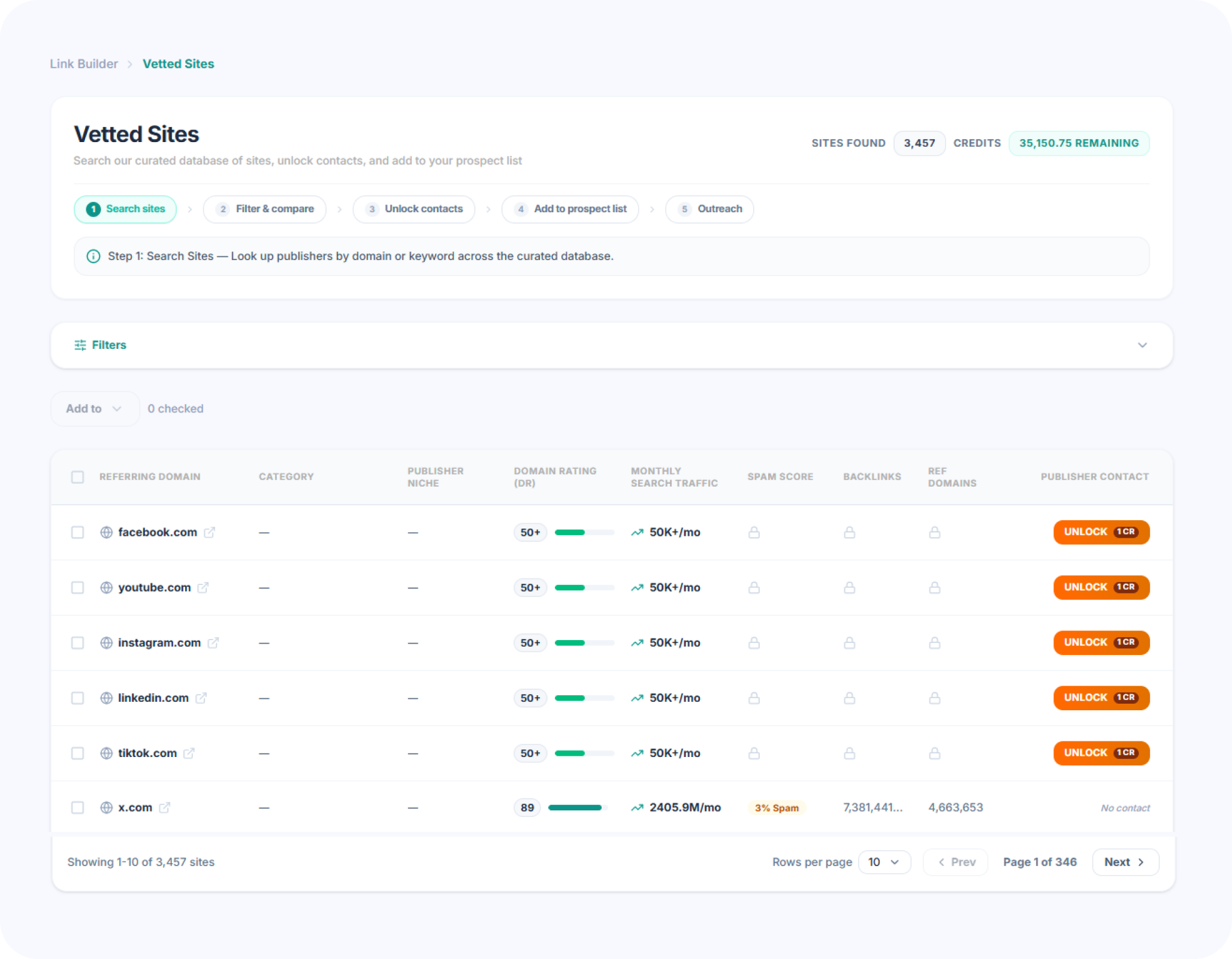Go to the Next page
The image size is (1232, 959).
(1125, 862)
